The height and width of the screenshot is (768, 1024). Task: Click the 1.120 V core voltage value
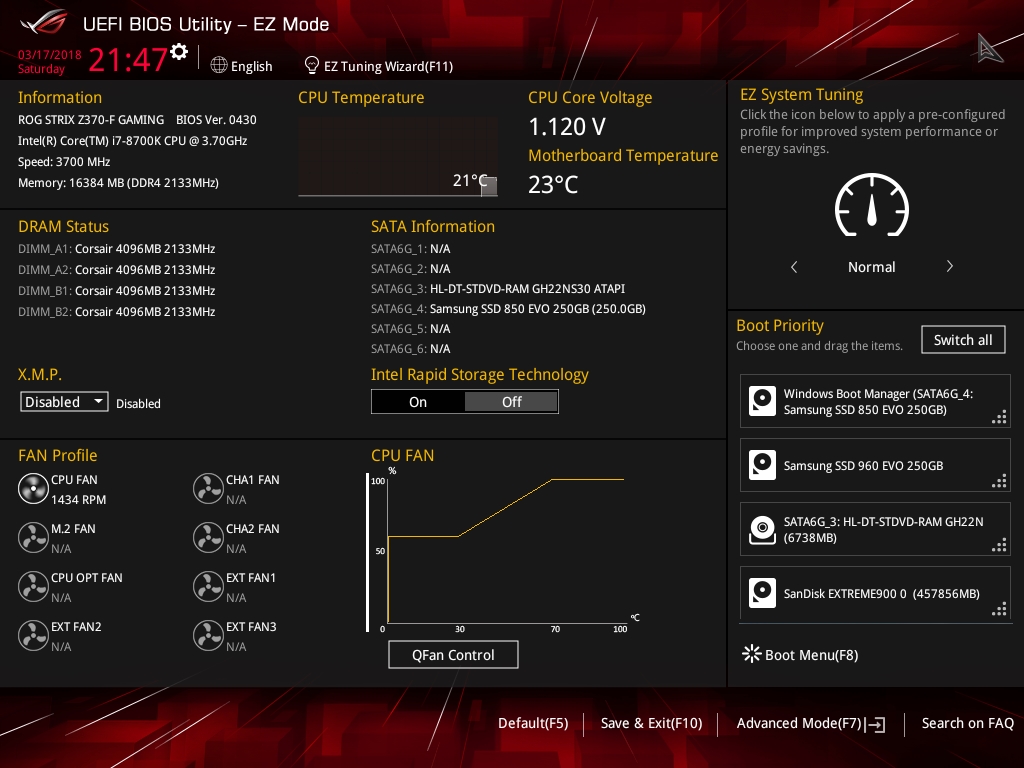[567, 127]
